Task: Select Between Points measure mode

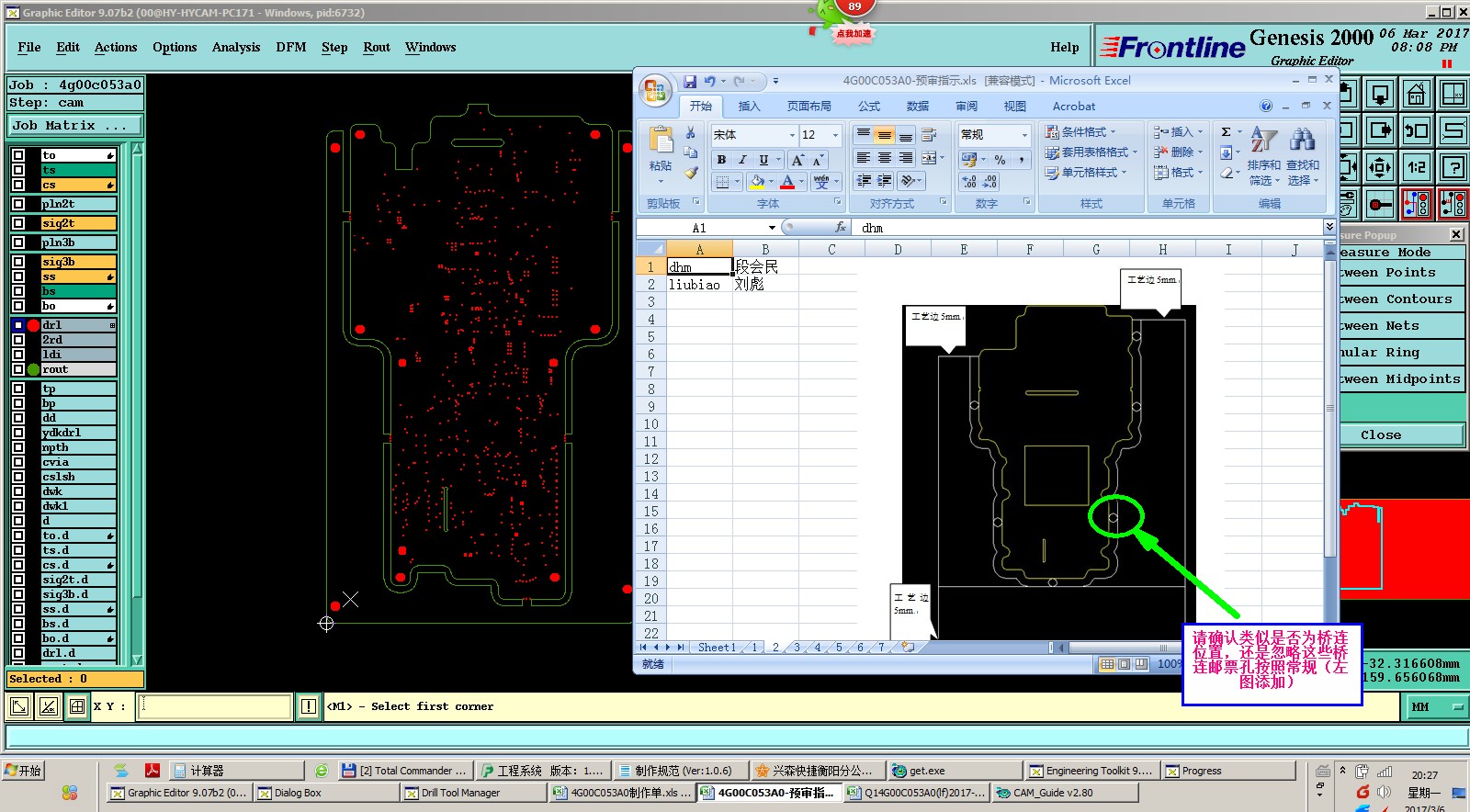Action: click(x=1402, y=273)
